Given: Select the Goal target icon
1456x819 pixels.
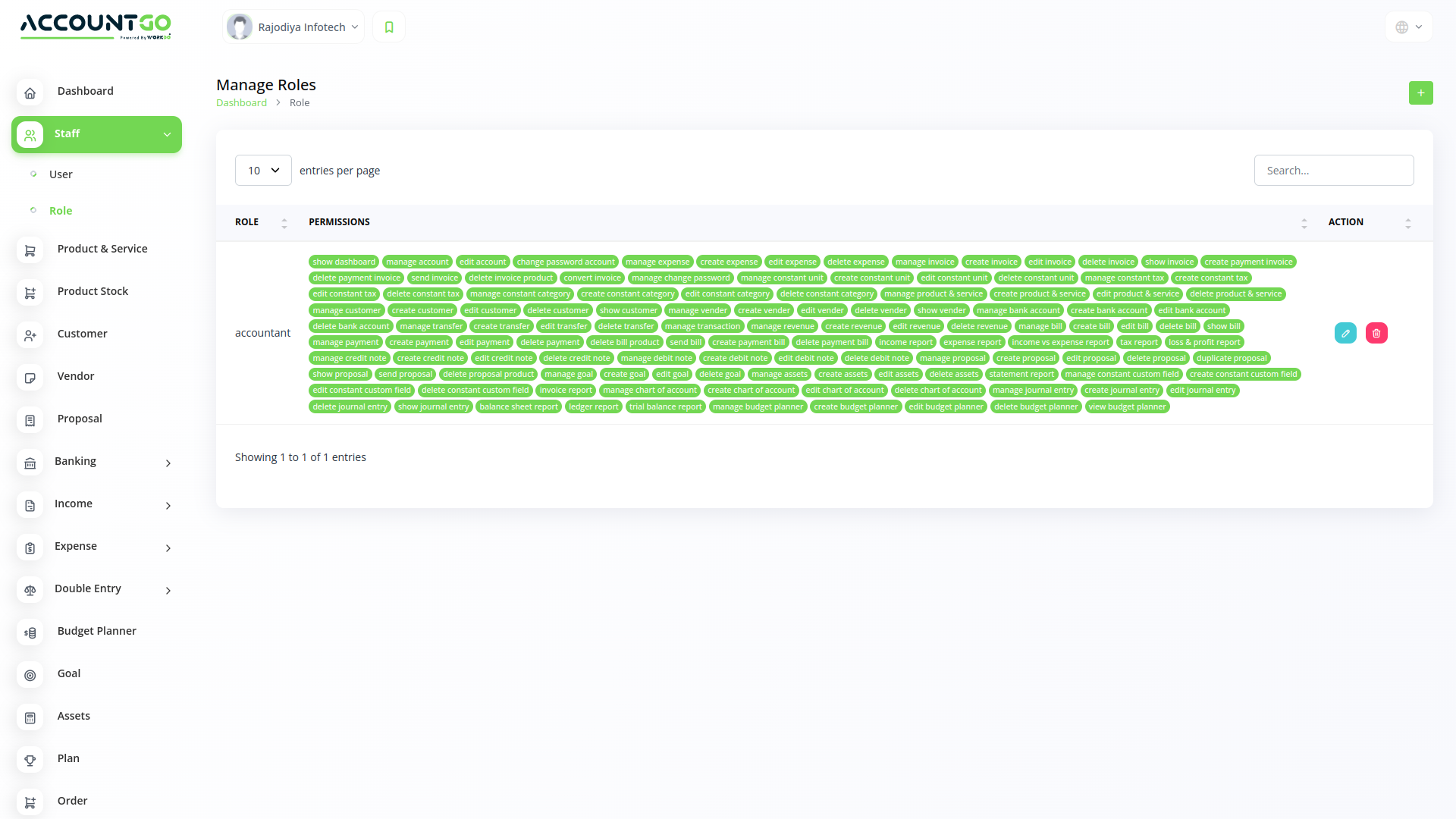Looking at the screenshot, I should (x=30, y=675).
